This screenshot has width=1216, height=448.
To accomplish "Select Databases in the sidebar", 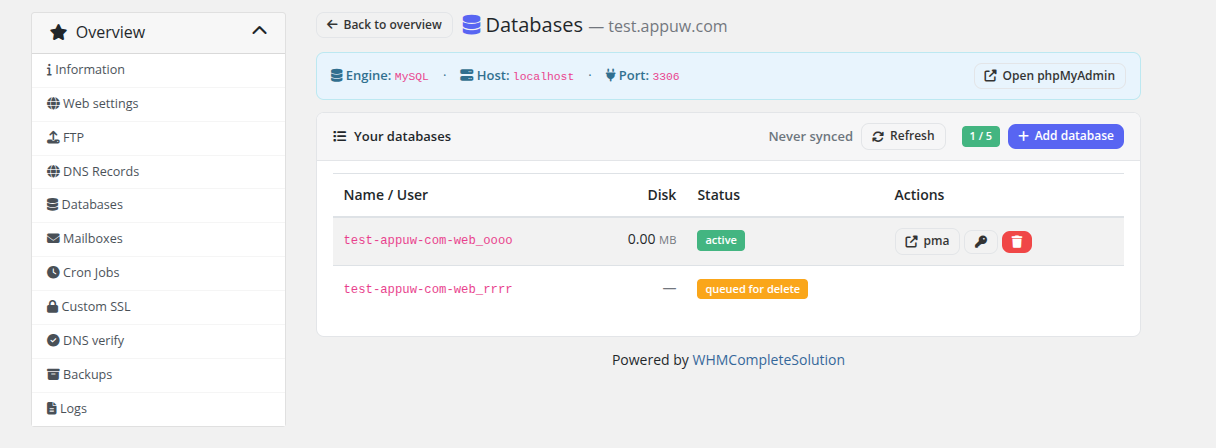I will click(158, 205).
